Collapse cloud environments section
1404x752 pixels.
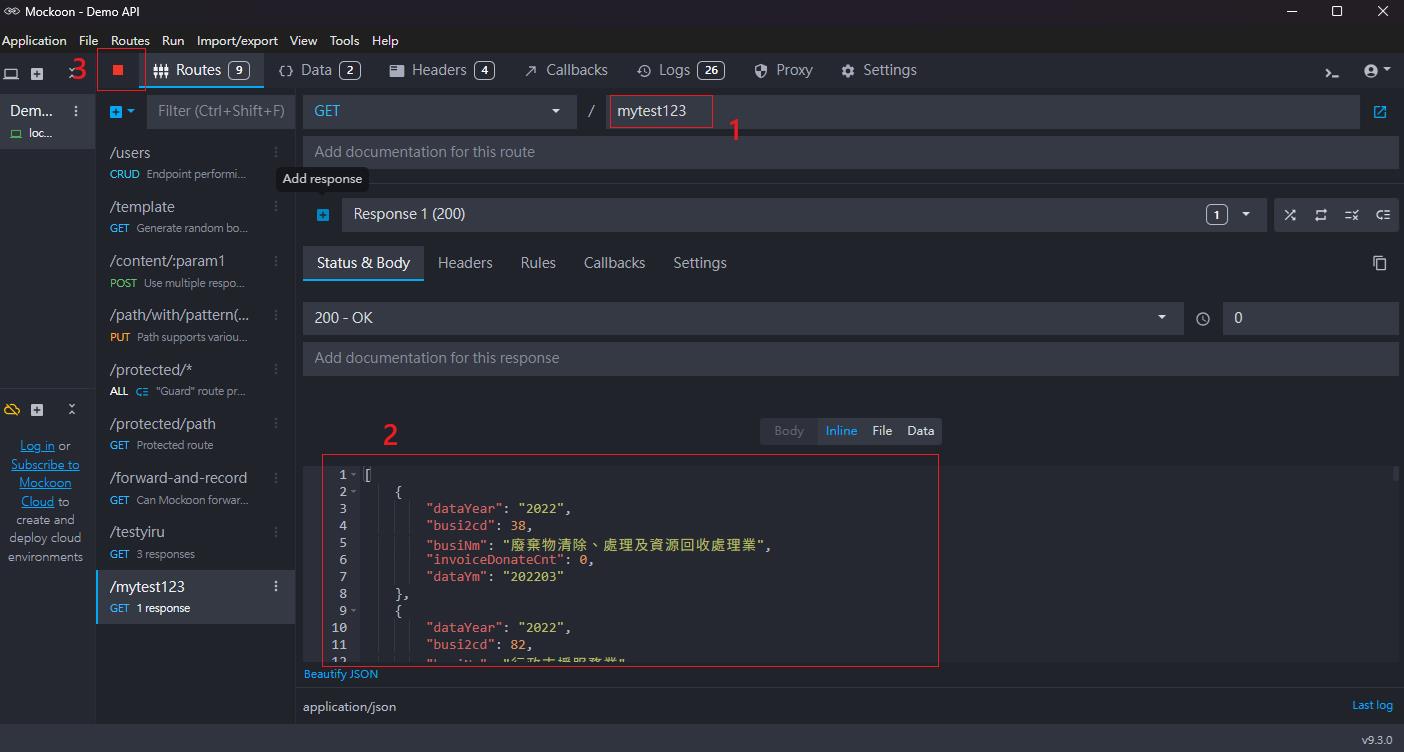(72, 410)
